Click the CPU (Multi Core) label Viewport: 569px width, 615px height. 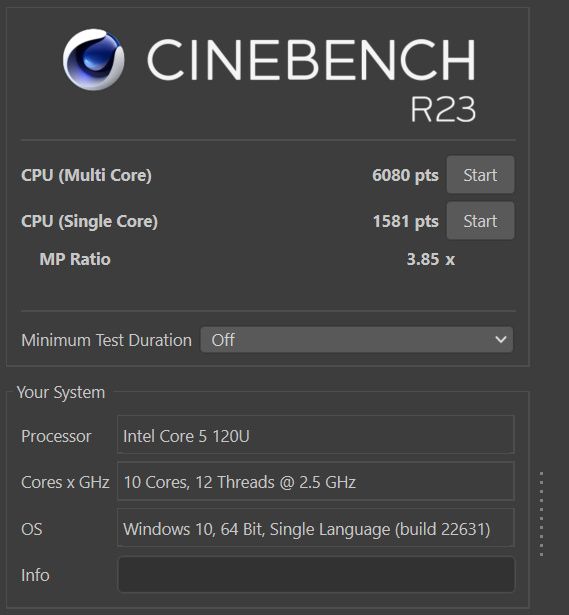[x=86, y=175]
